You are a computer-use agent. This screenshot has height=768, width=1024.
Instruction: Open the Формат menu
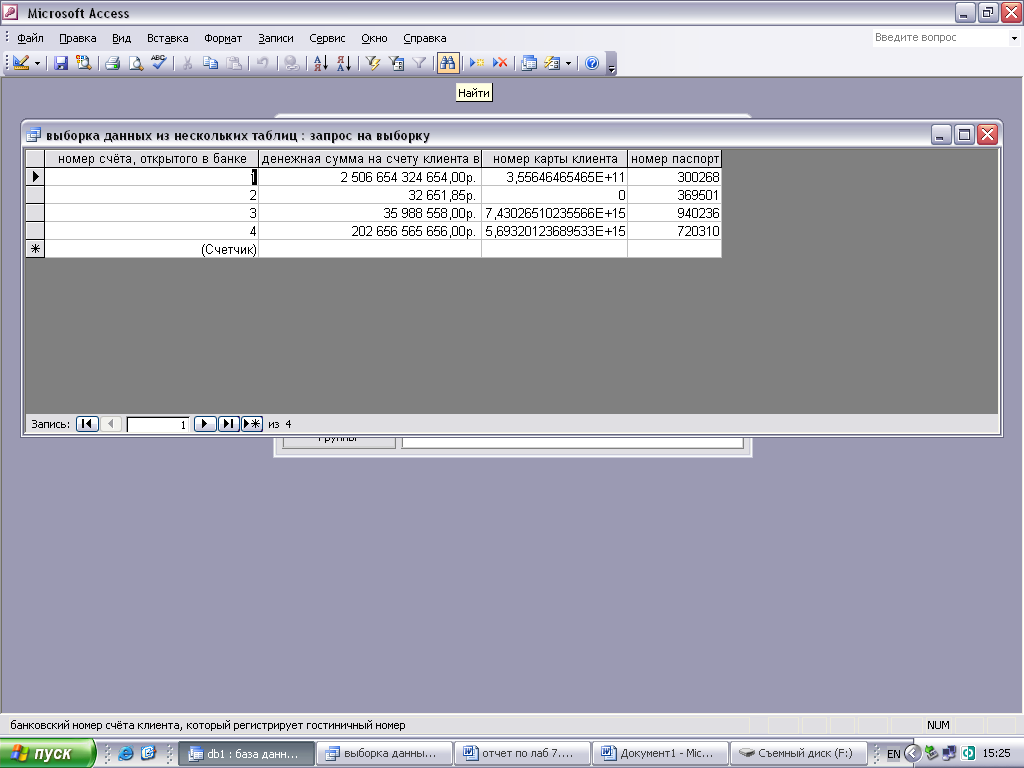click(x=223, y=38)
